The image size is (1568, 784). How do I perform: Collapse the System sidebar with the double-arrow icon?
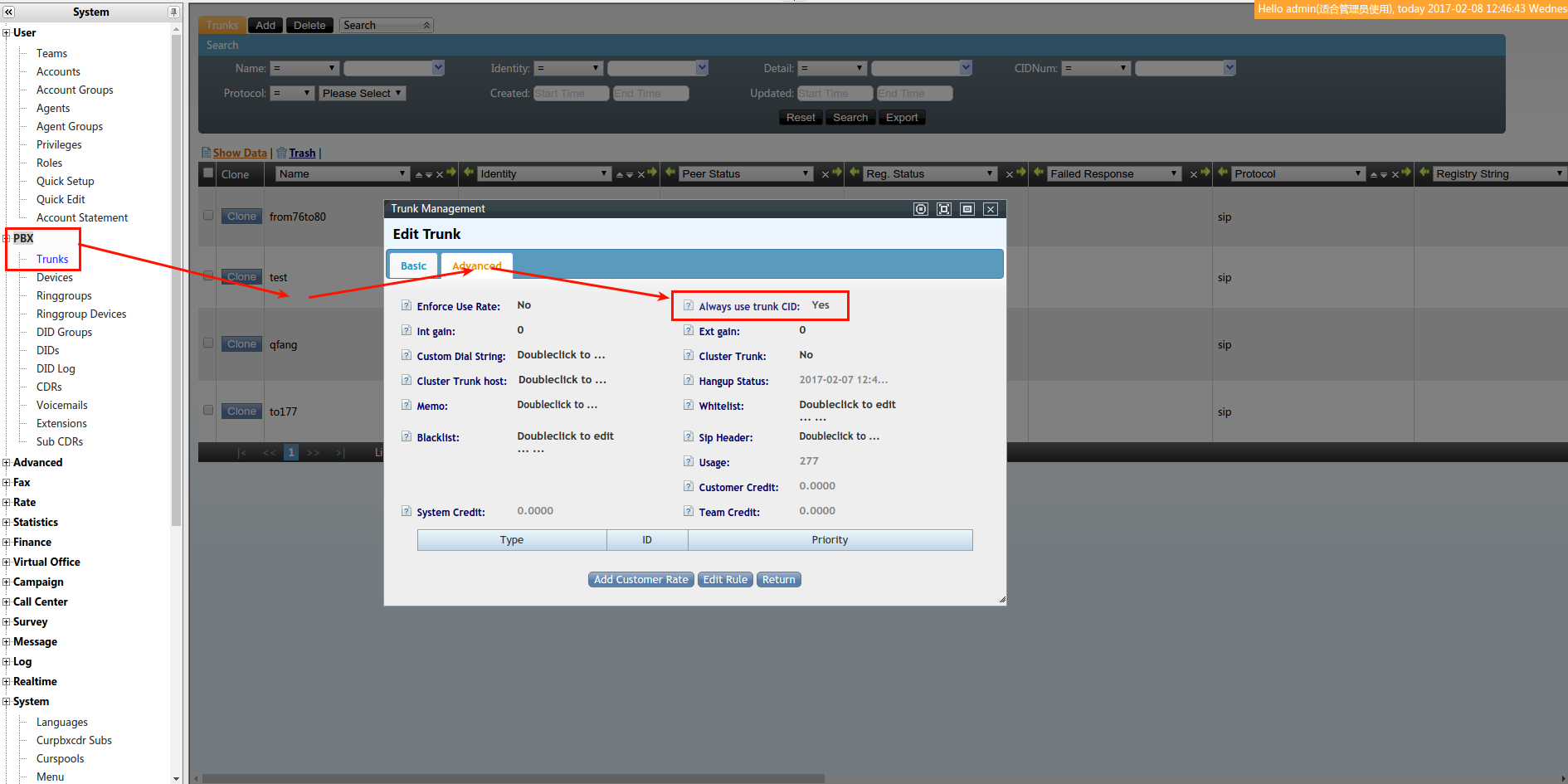click(9, 12)
